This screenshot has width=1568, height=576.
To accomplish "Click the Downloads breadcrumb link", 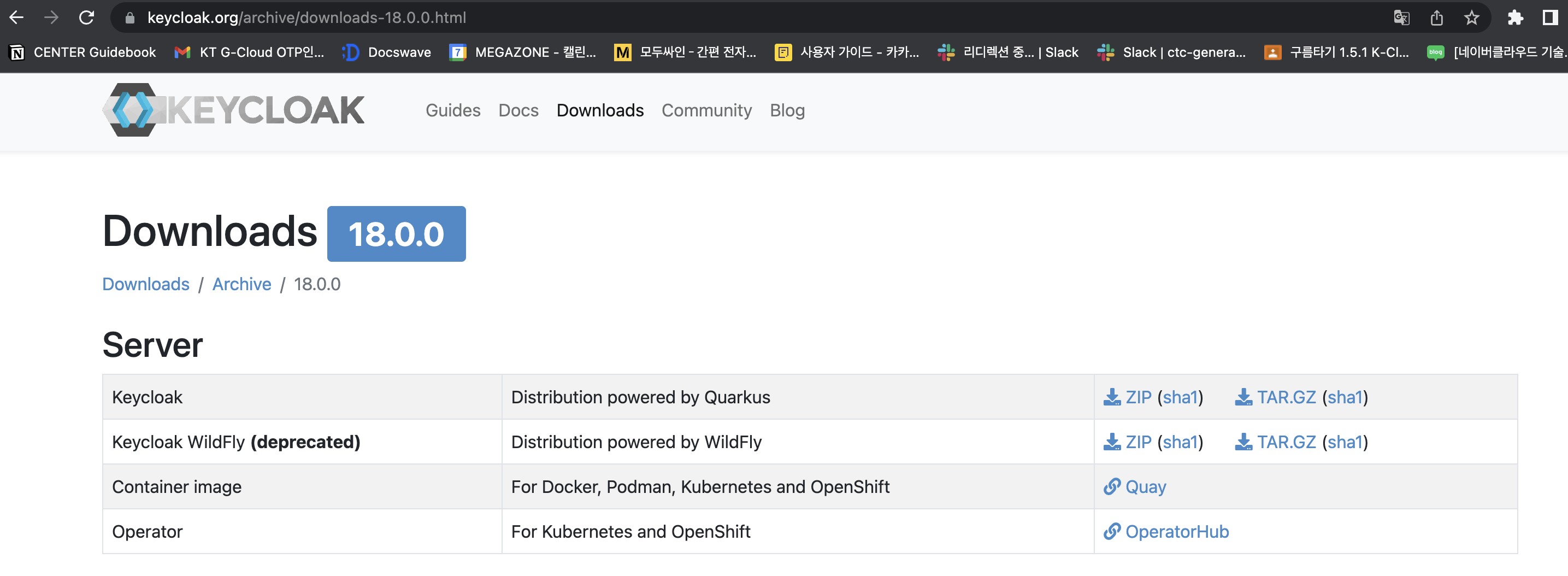I will (145, 284).
